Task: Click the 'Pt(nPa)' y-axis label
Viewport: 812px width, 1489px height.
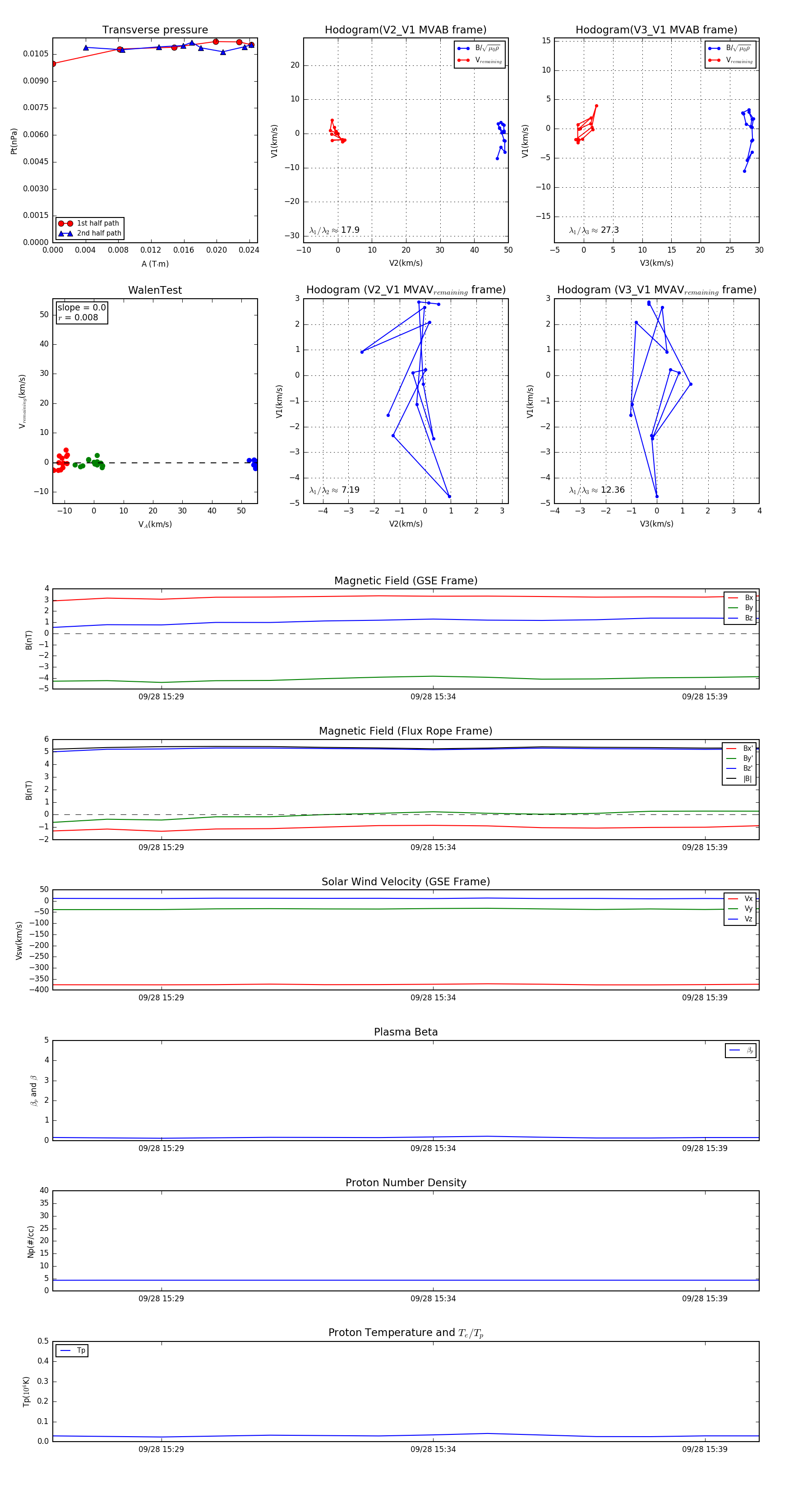Action: point(14,141)
